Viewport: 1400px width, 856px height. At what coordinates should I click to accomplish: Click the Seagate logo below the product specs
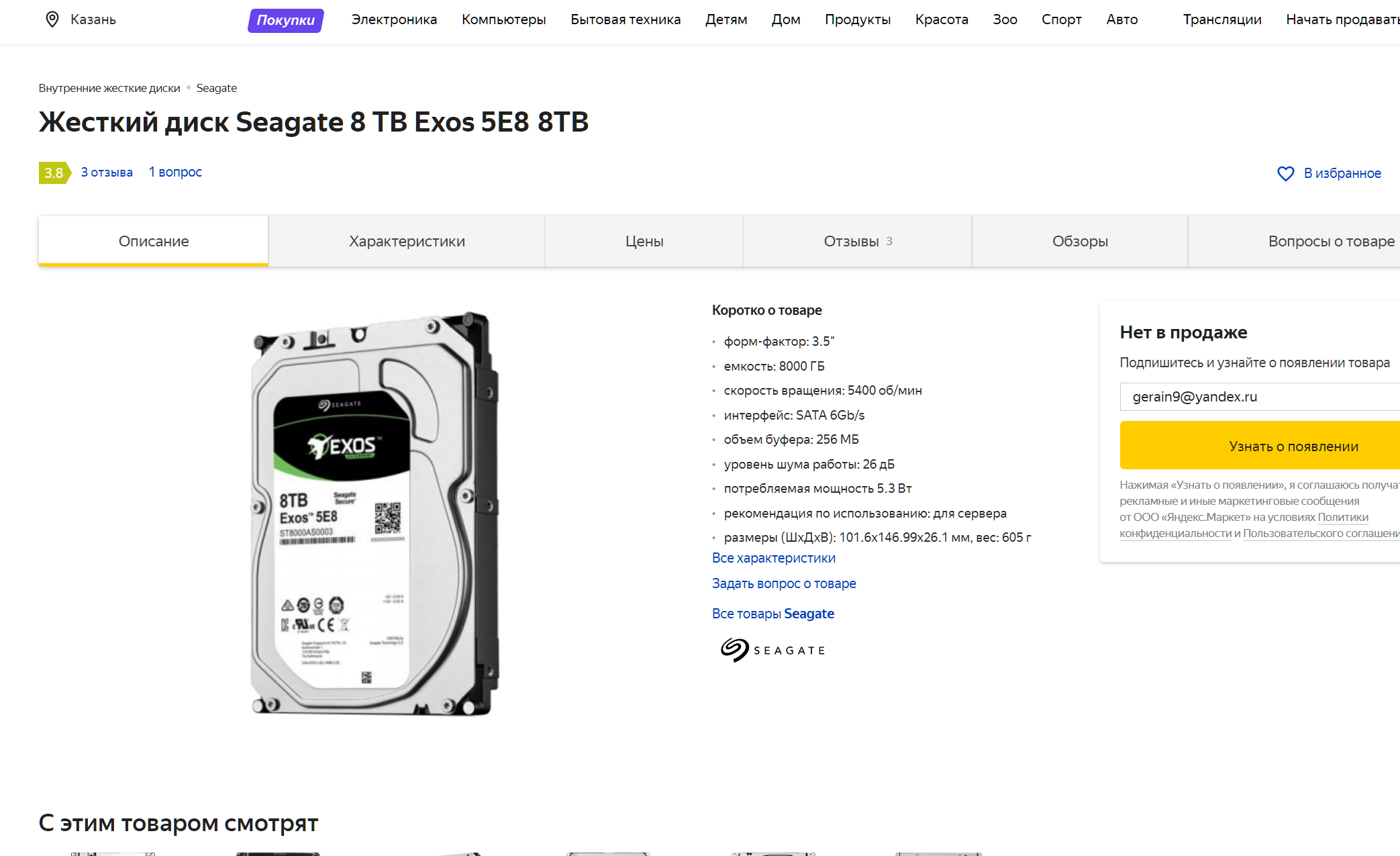(x=772, y=650)
